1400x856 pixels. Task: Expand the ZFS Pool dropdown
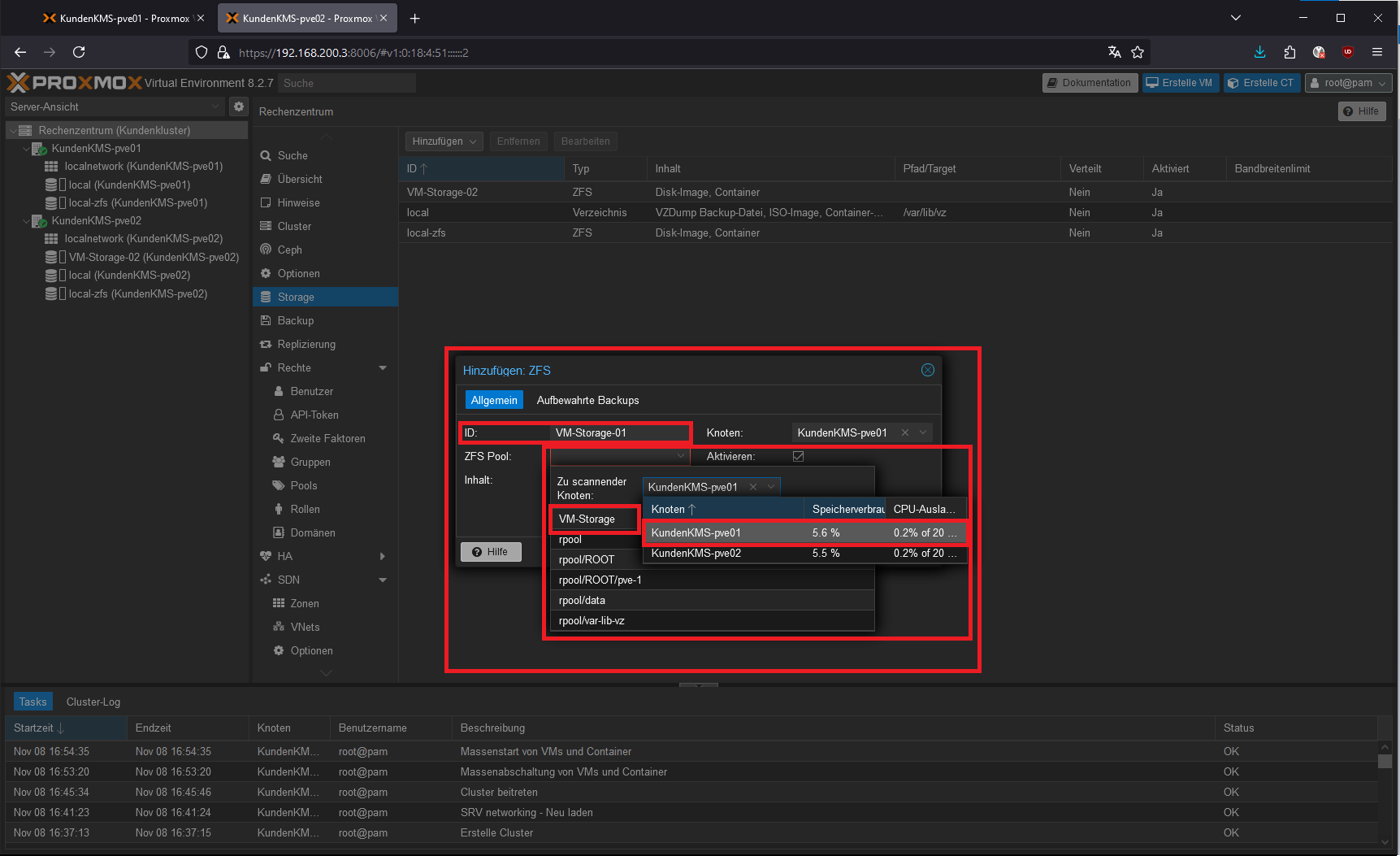(x=680, y=456)
